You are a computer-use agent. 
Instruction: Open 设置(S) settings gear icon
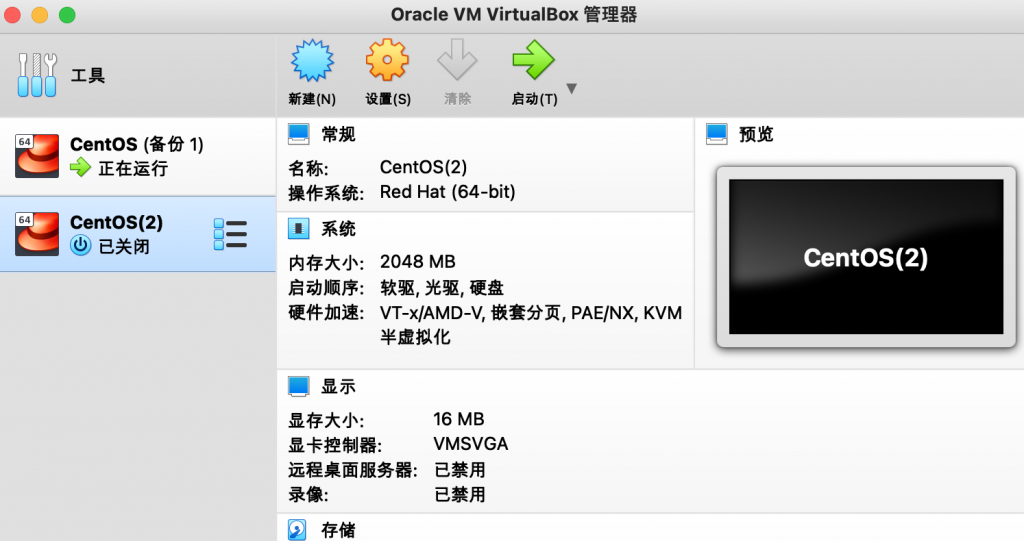387,60
